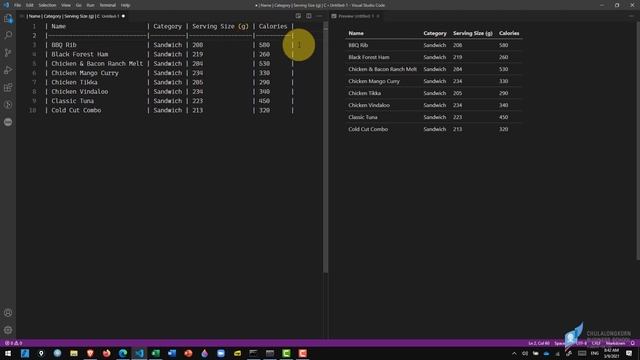Click 'Chicken Vindaloo' in the editor

pos(80,92)
